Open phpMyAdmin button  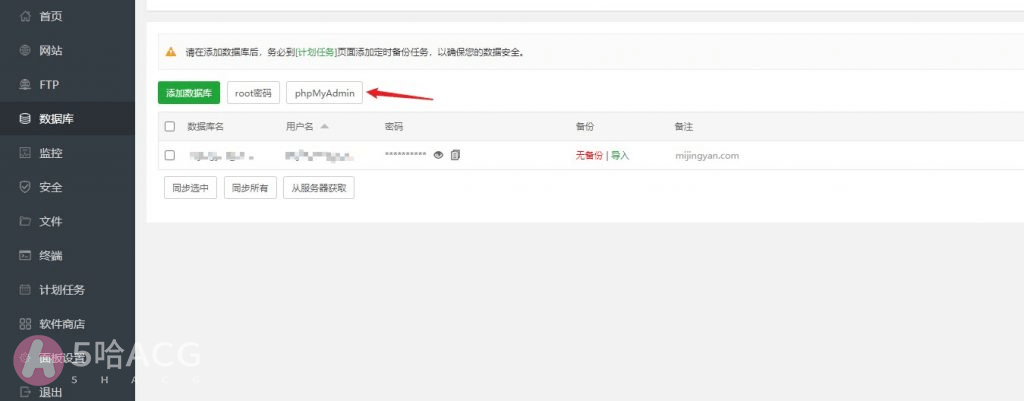(325, 93)
